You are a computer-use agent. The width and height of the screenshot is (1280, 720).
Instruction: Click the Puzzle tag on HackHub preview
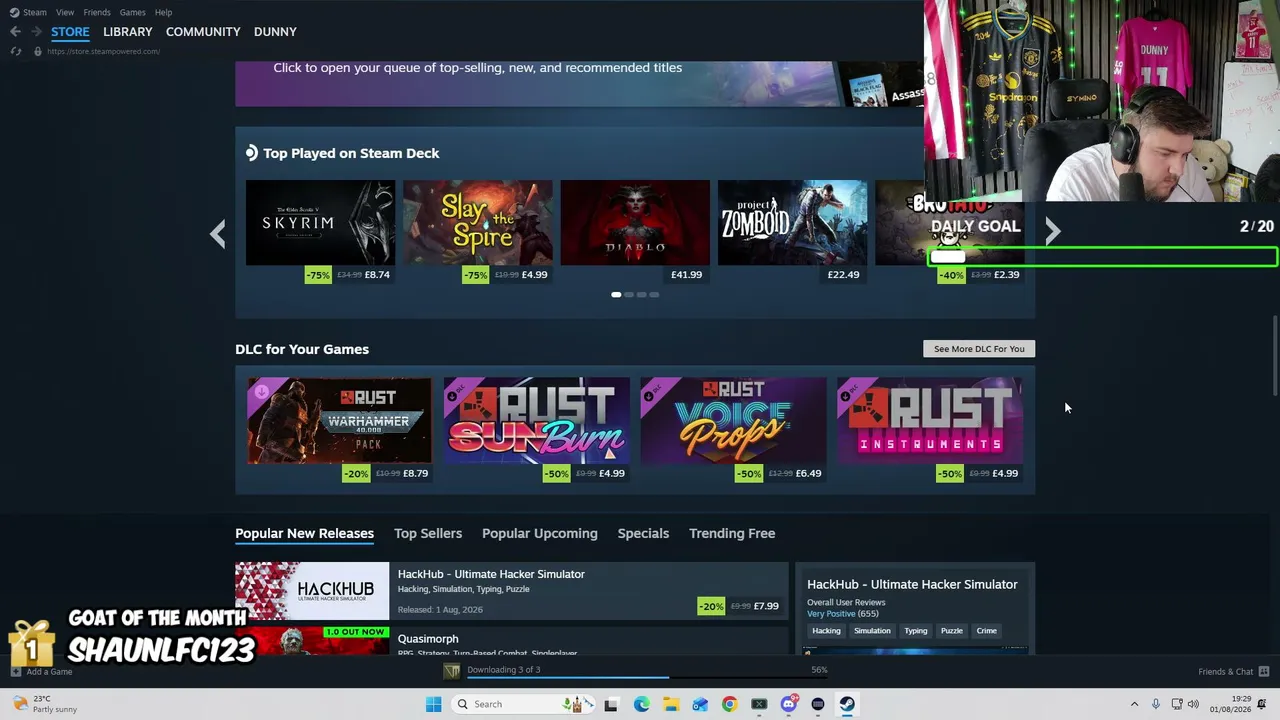pyautogui.click(x=951, y=631)
